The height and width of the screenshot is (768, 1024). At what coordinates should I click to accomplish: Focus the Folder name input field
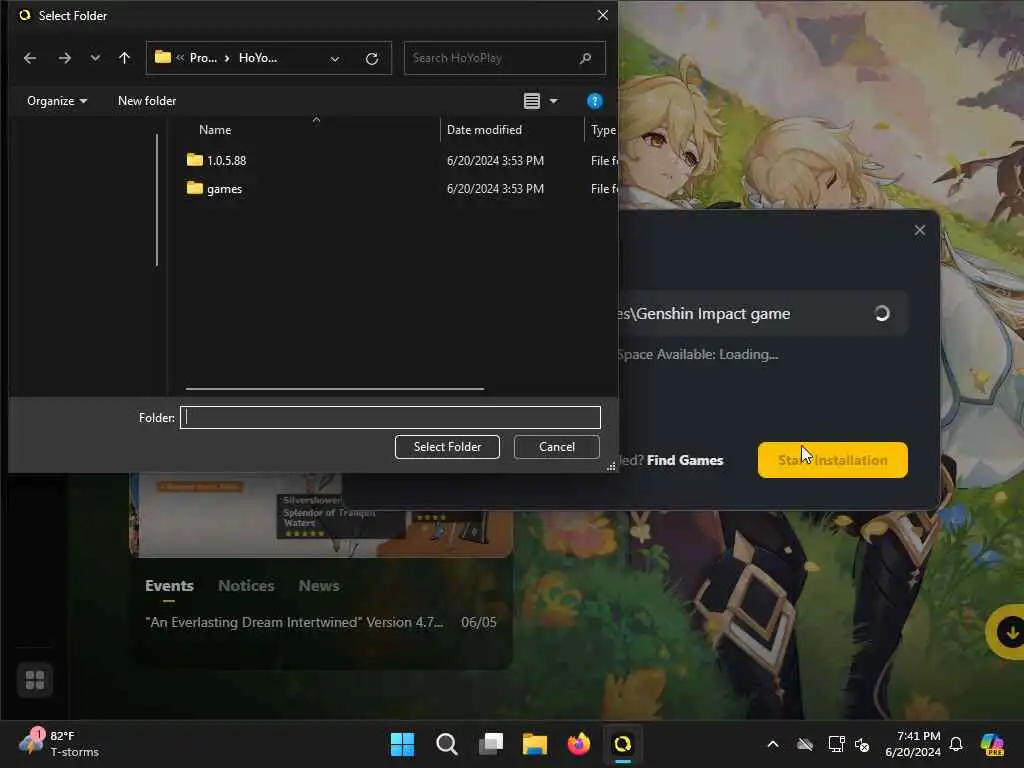tap(390, 417)
